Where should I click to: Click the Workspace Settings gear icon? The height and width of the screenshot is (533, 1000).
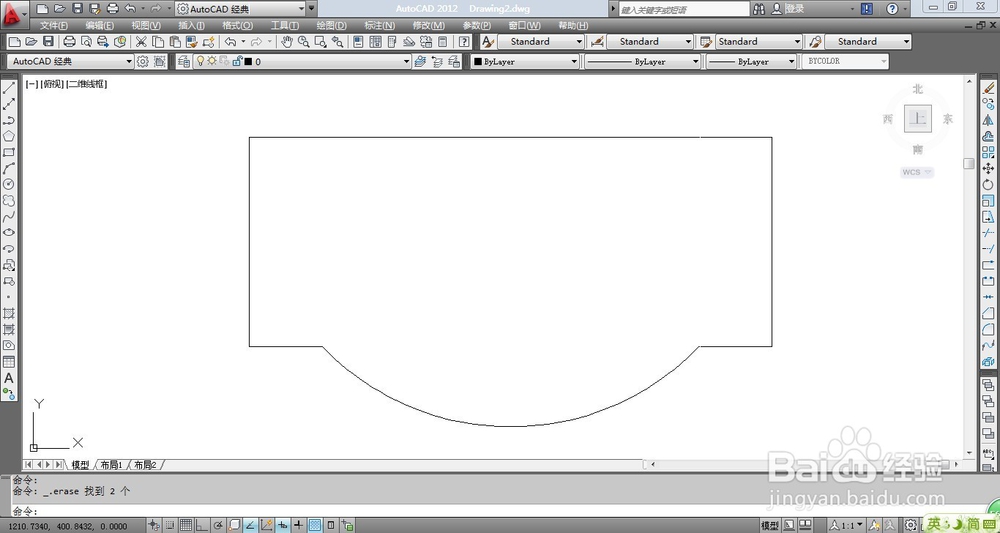pyautogui.click(x=143, y=62)
